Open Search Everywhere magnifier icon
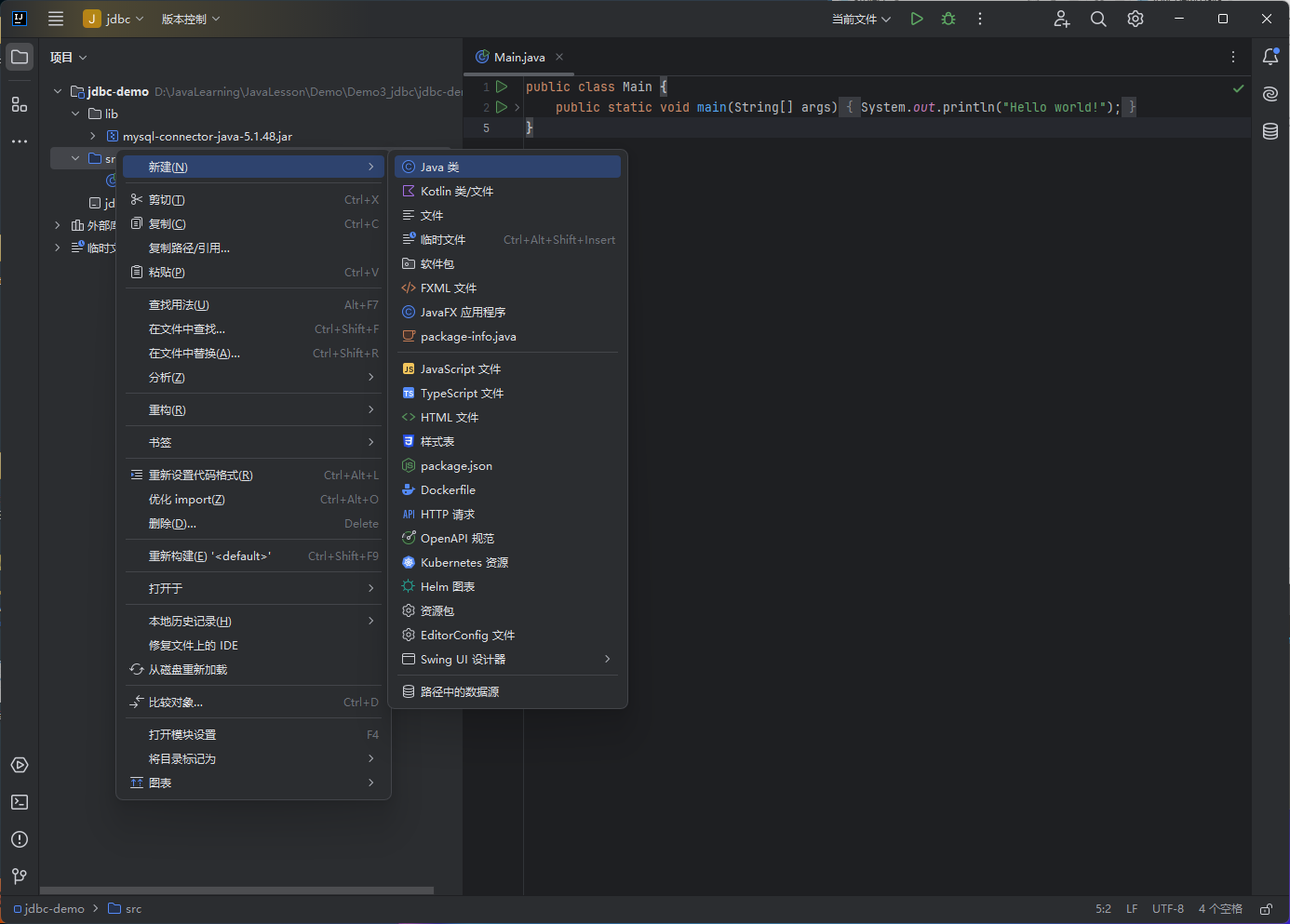Viewport: 1290px width, 924px height. [1098, 19]
